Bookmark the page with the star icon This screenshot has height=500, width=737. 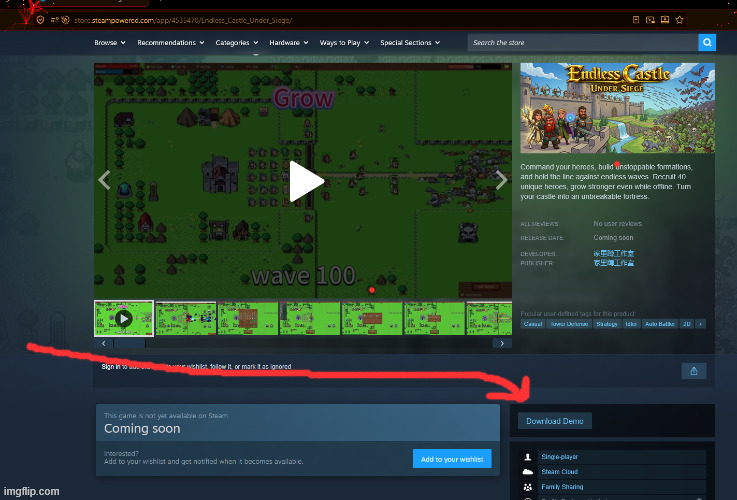pos(679,20)
